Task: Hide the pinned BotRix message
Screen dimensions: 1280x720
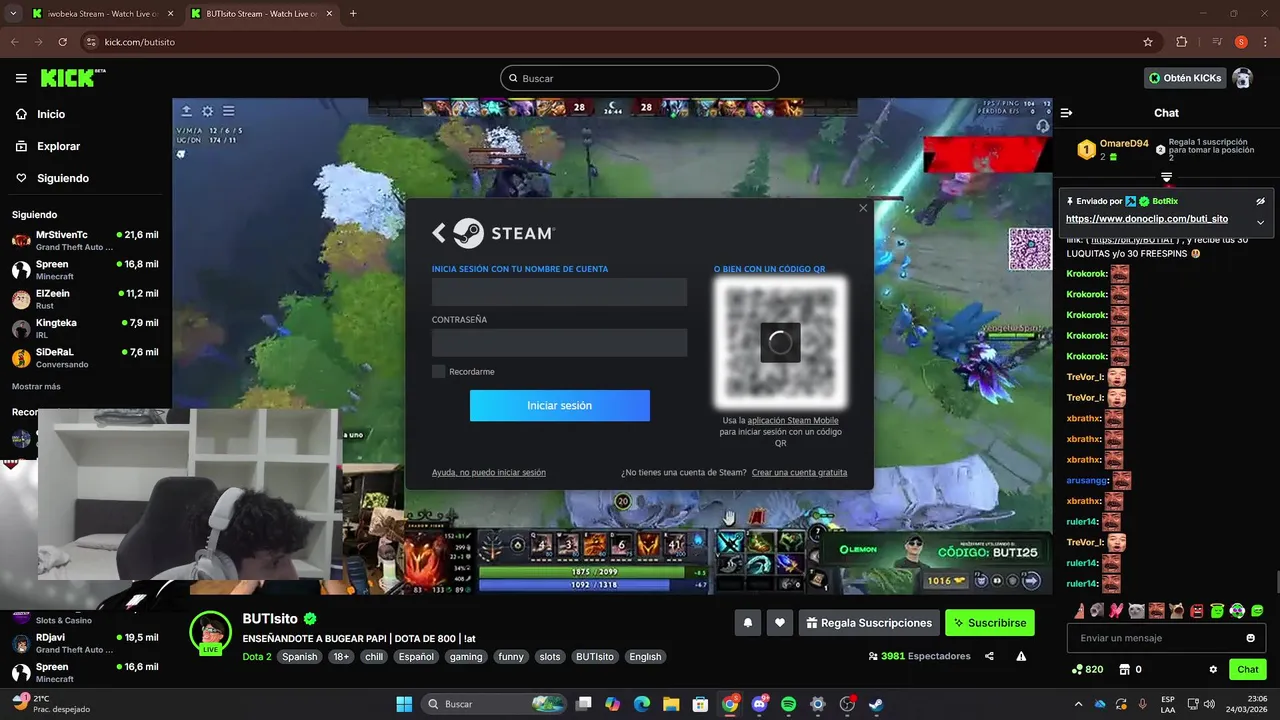Action: (1260, 201)
